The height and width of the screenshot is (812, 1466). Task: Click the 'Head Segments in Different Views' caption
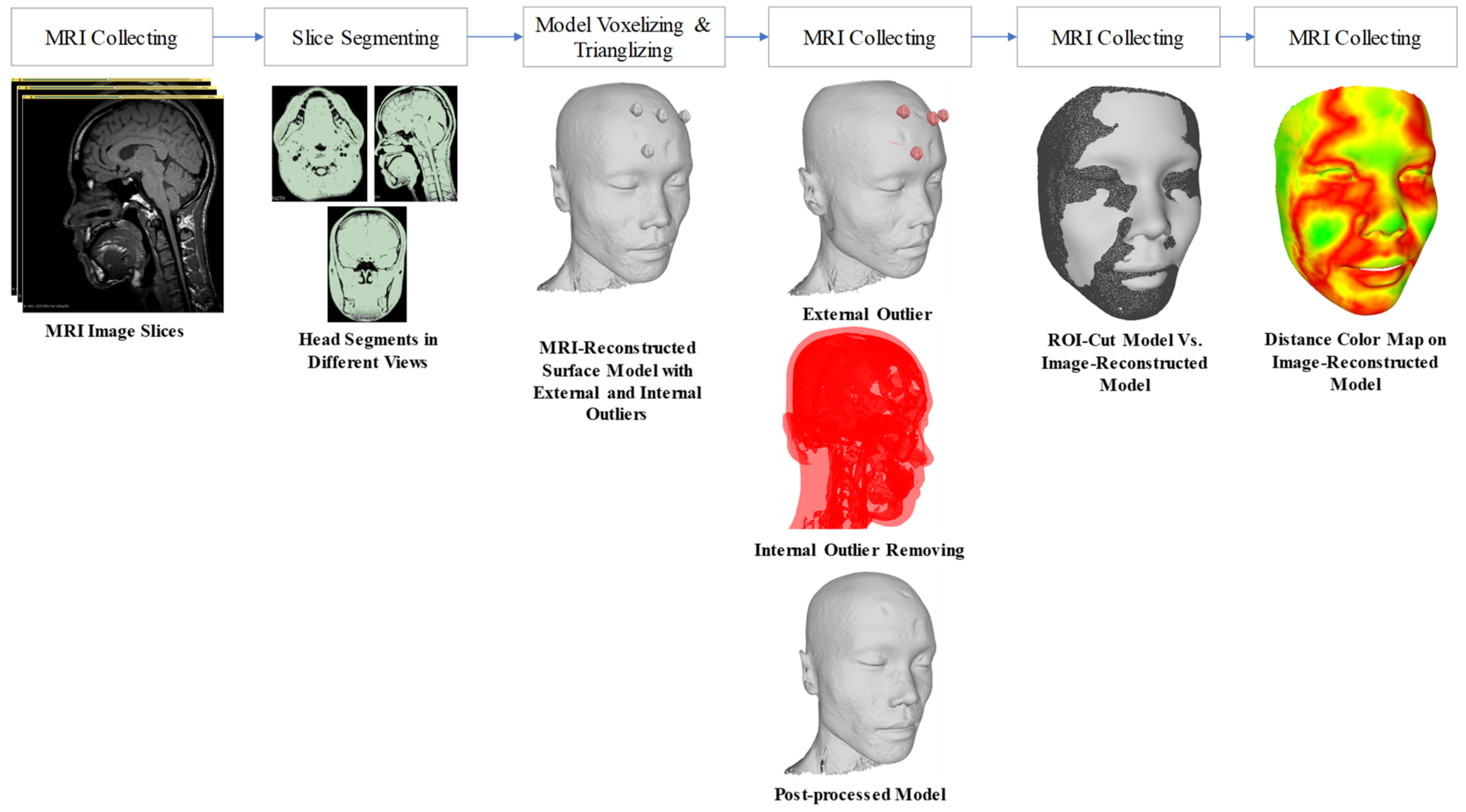(368, 350)
